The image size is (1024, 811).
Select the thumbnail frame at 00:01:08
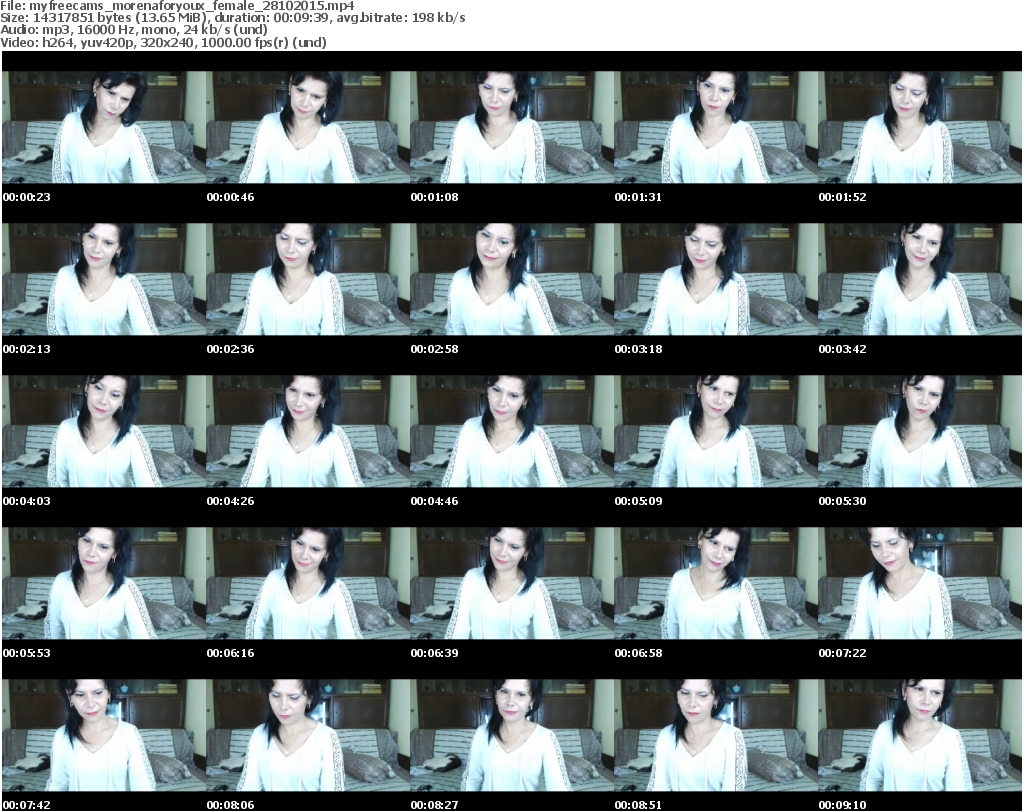point(512,127)
